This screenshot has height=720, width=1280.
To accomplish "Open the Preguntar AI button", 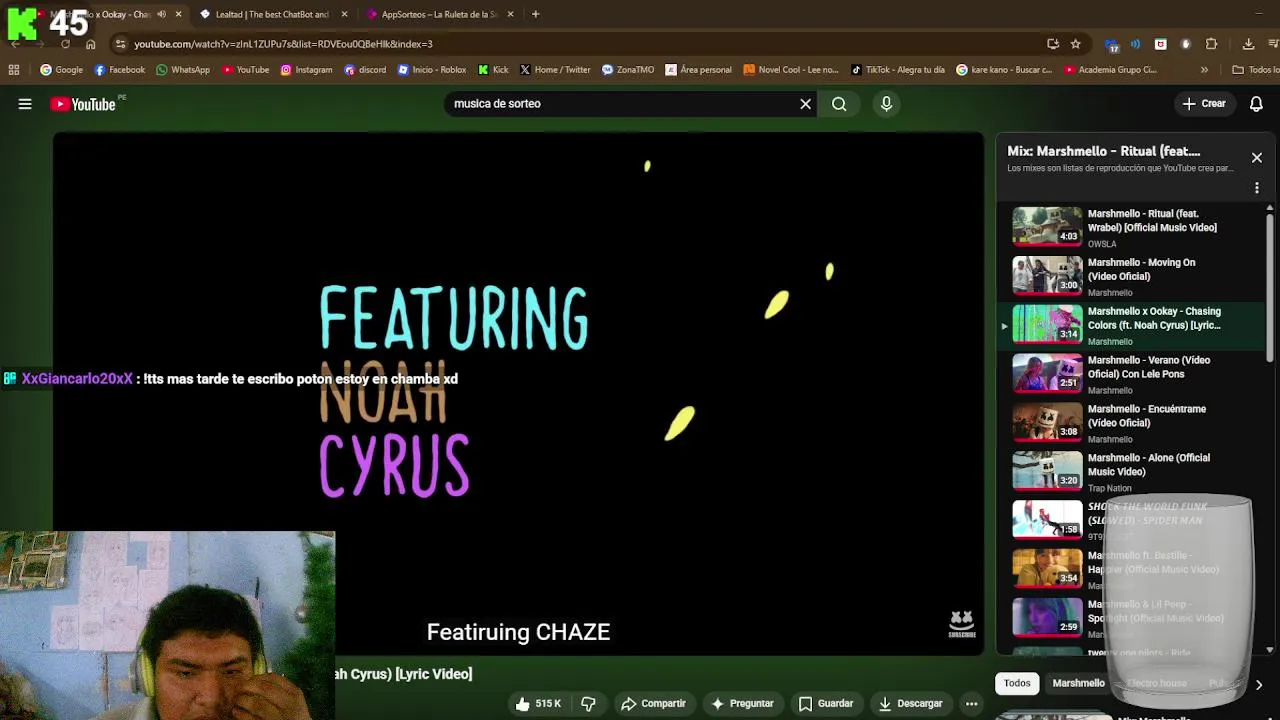I will tap(741, 704).
